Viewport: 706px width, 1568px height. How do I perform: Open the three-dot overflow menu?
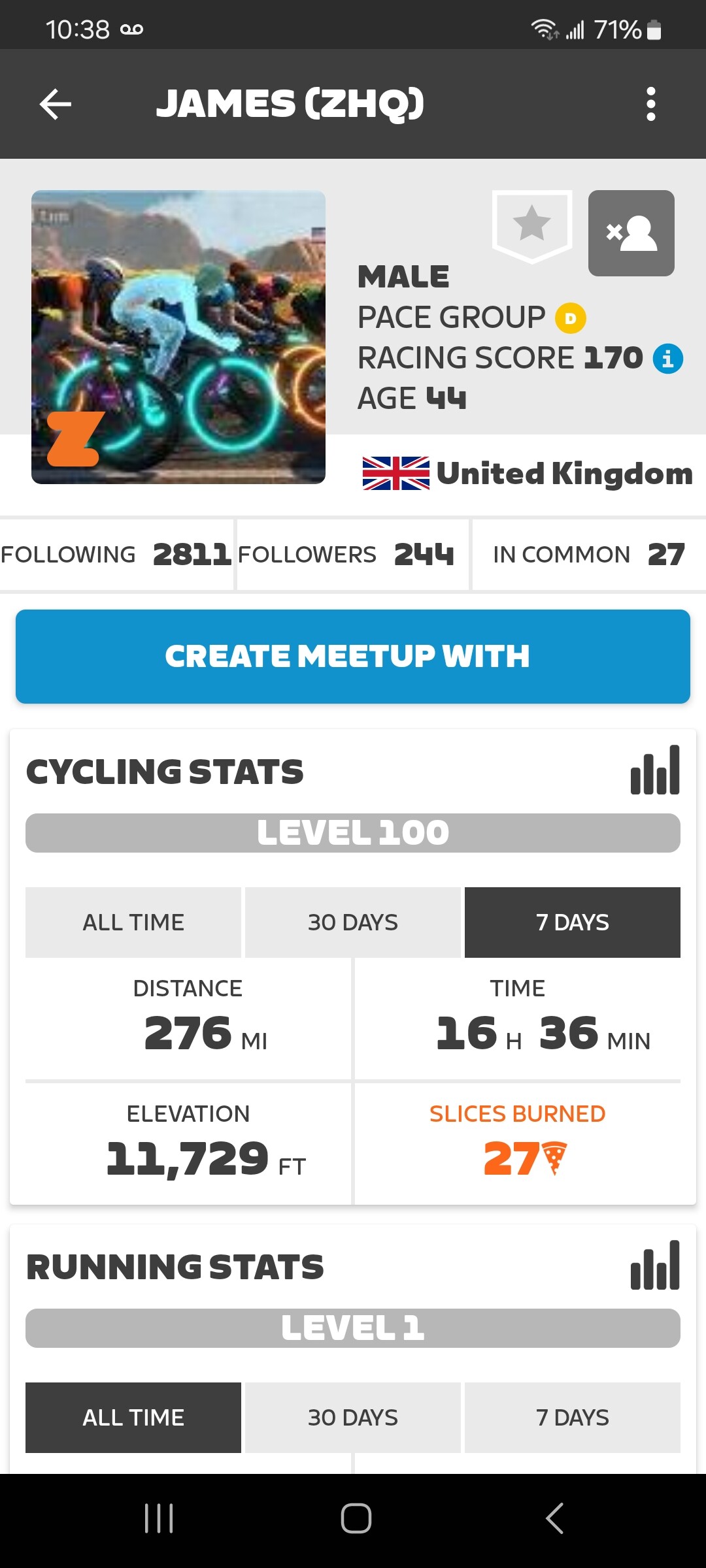[650, 104]
